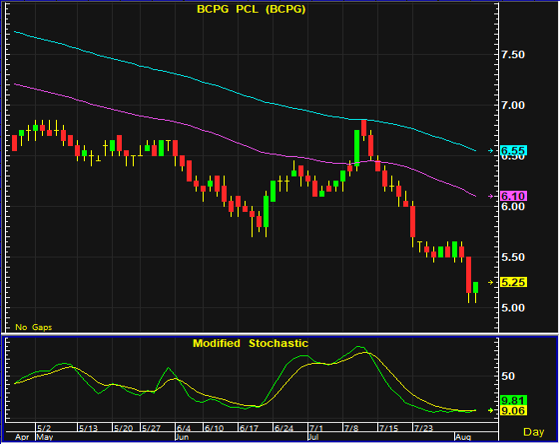This screenshot has height=444, width=560.
Task: Click the tall green candlestick near 7/8
Action: 356,148
